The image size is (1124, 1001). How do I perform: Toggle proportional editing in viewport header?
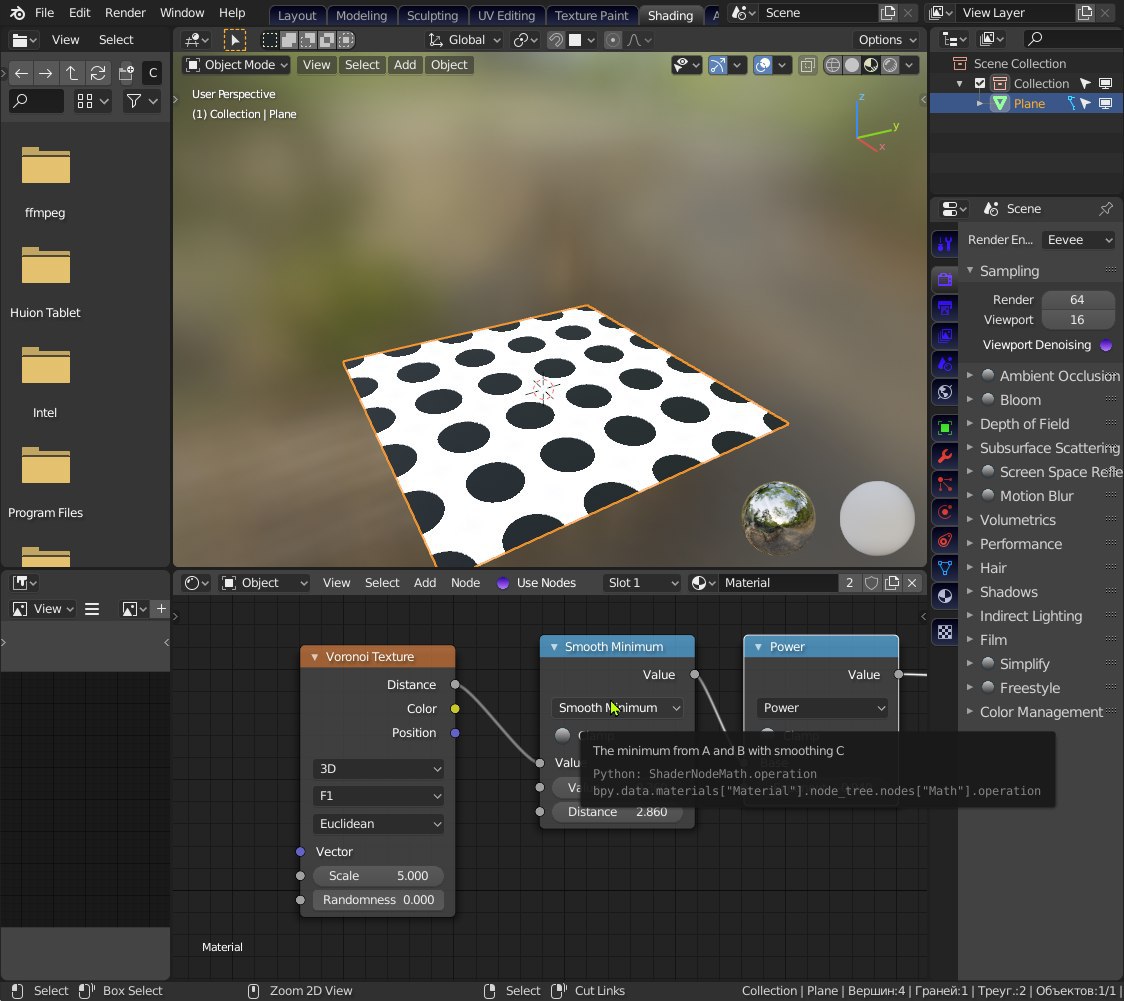(612, 40)
